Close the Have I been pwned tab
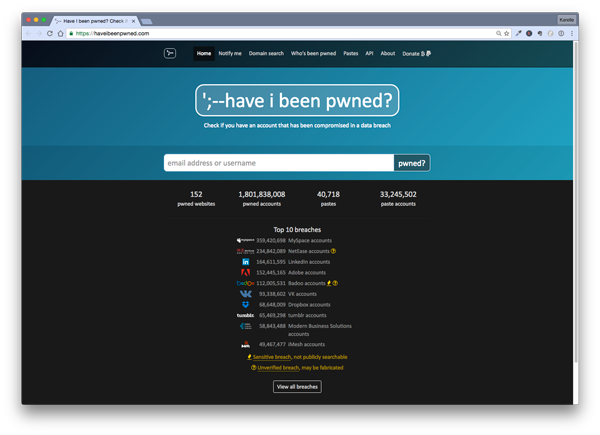 point(133,21)
